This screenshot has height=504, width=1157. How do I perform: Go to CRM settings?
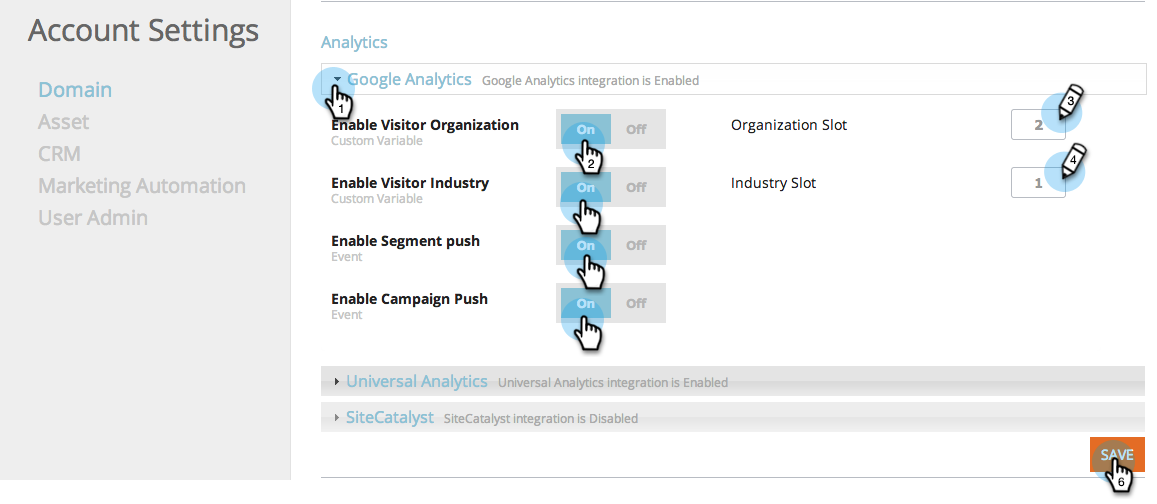[60, 153]
